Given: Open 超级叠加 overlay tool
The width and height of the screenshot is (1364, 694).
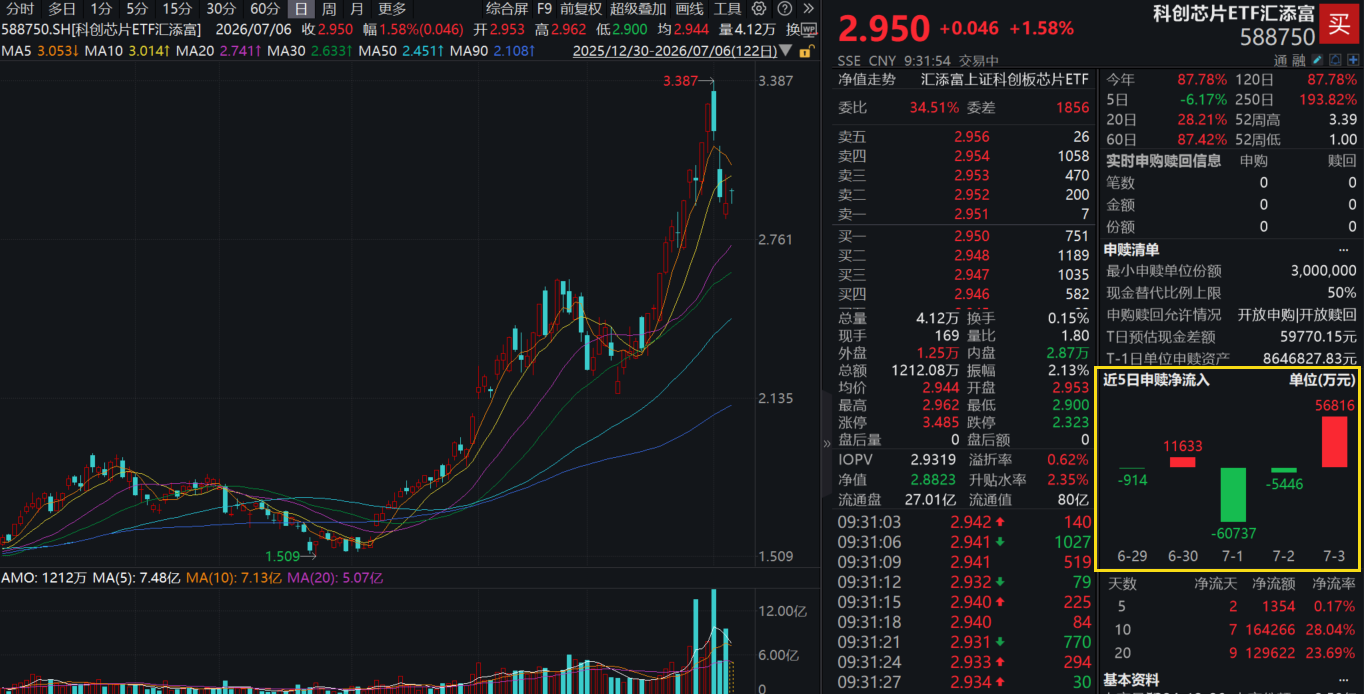Looking at the screenshot, I should 639,9.
